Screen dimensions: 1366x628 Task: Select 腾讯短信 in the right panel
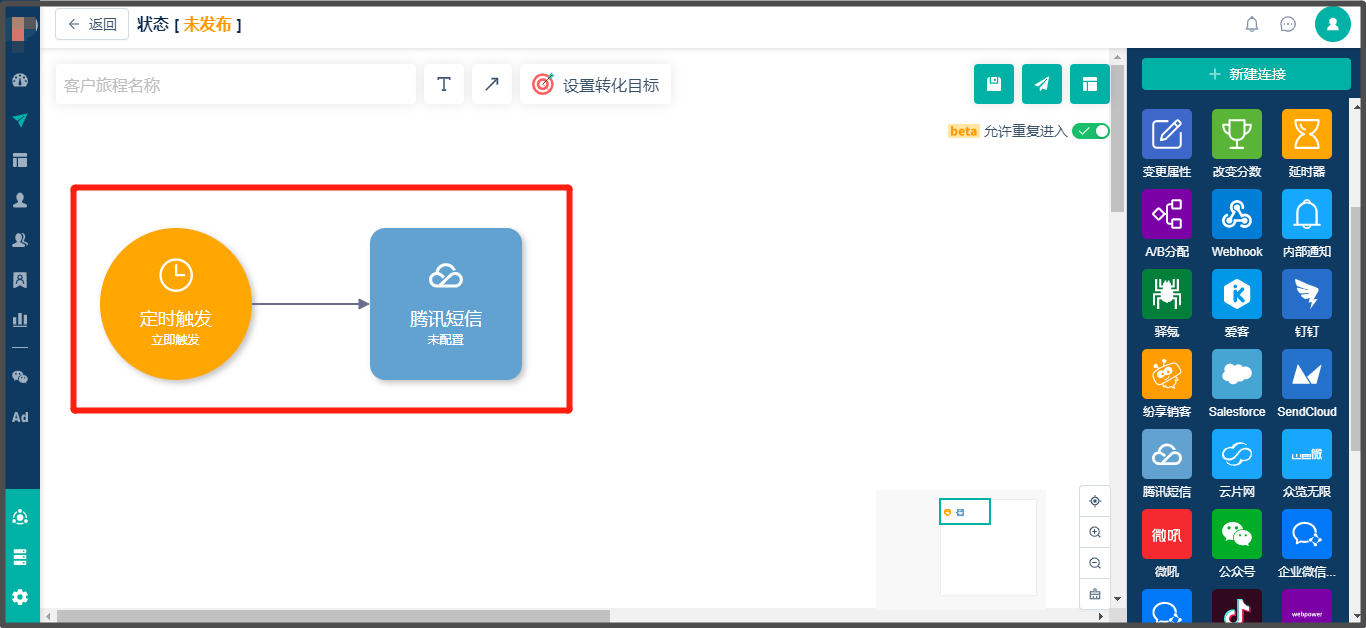point(1167,454)
